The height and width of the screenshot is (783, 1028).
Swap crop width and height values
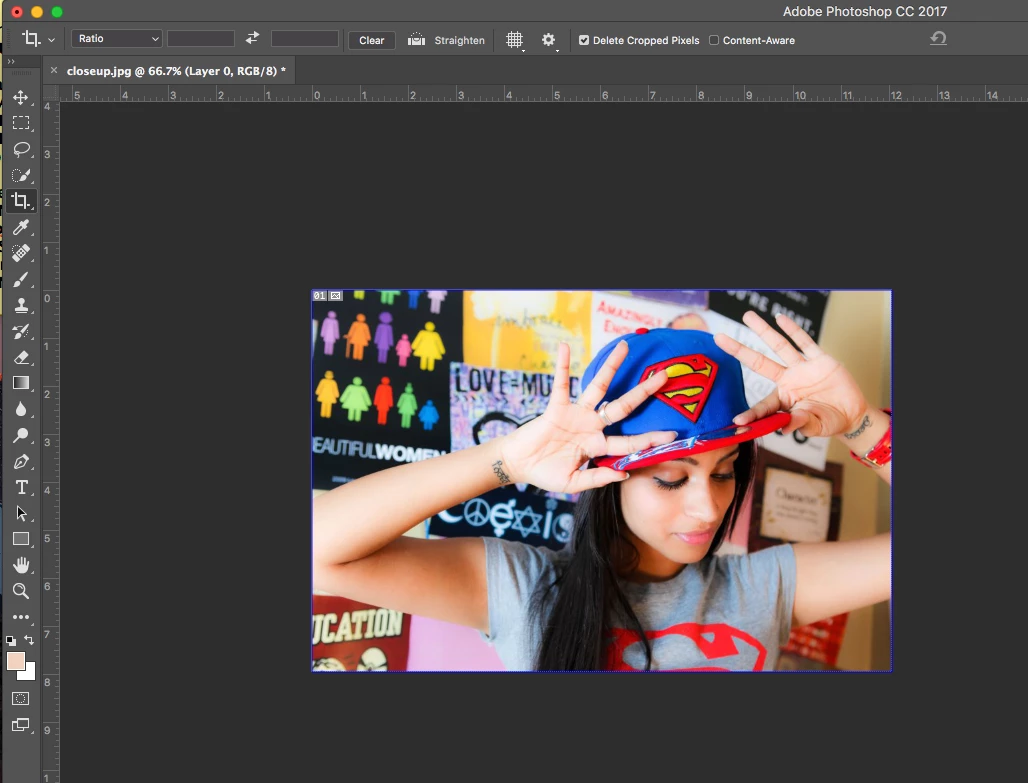point(252,39)
